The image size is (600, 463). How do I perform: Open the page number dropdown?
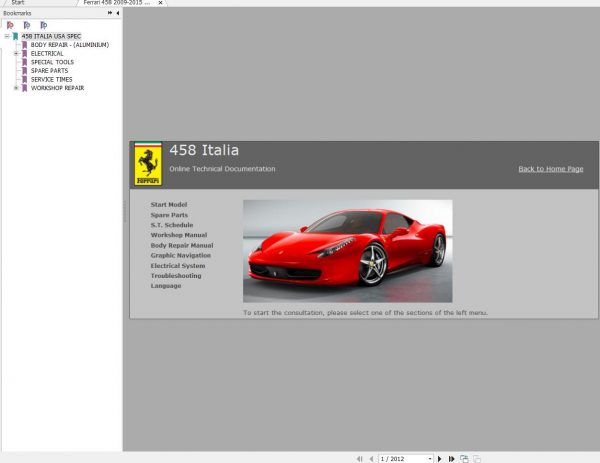[x=430, y=458]
